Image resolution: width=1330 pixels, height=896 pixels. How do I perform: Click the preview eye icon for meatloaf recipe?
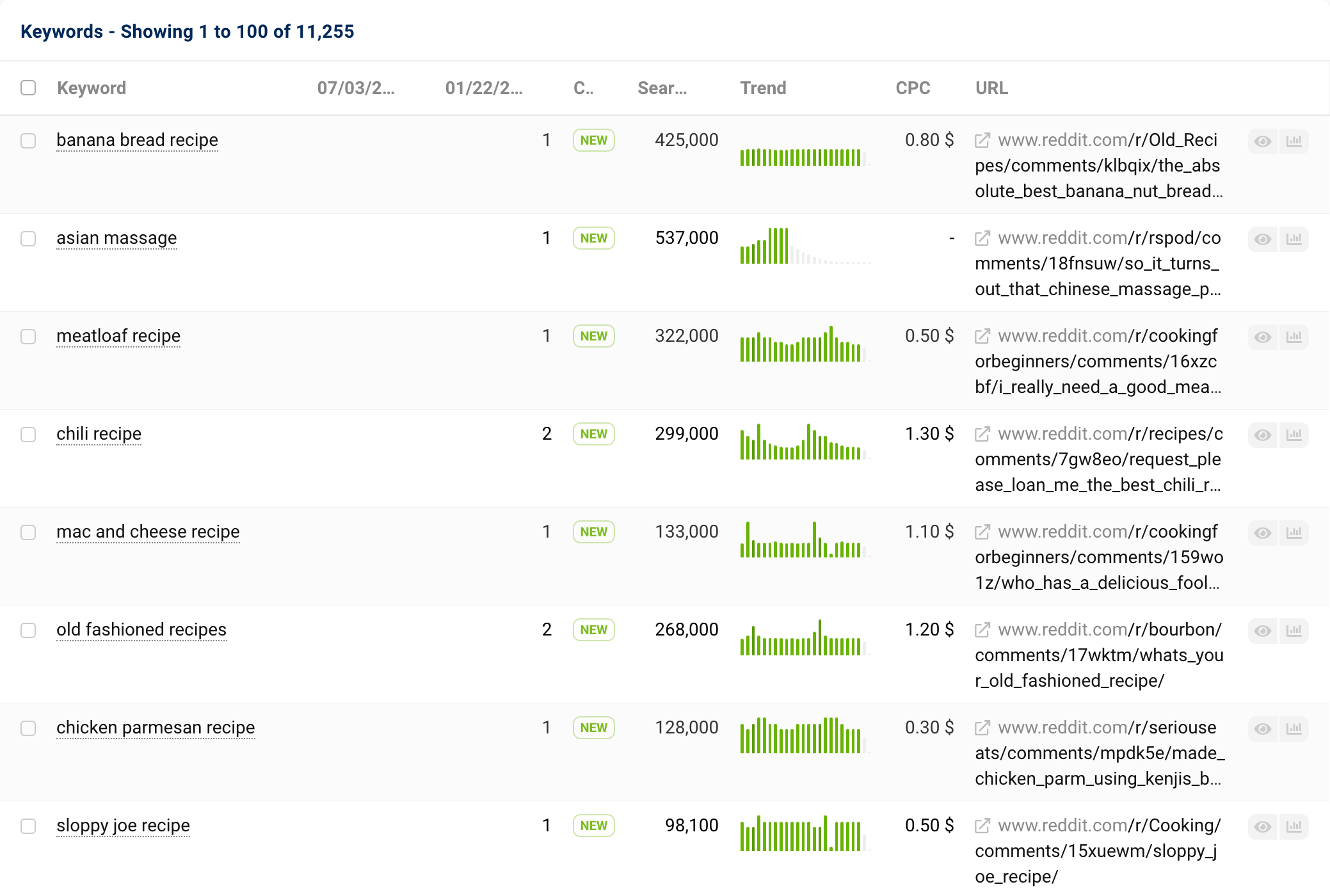(x=1263, y=337)
